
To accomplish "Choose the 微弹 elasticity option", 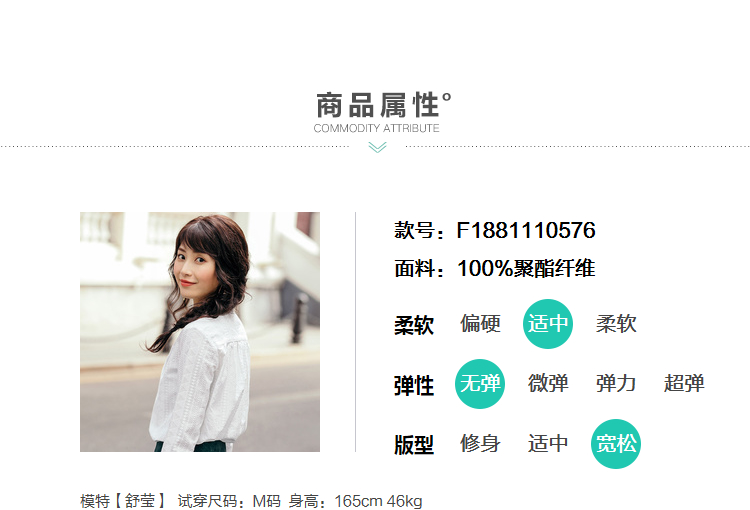I will (548, 384).
